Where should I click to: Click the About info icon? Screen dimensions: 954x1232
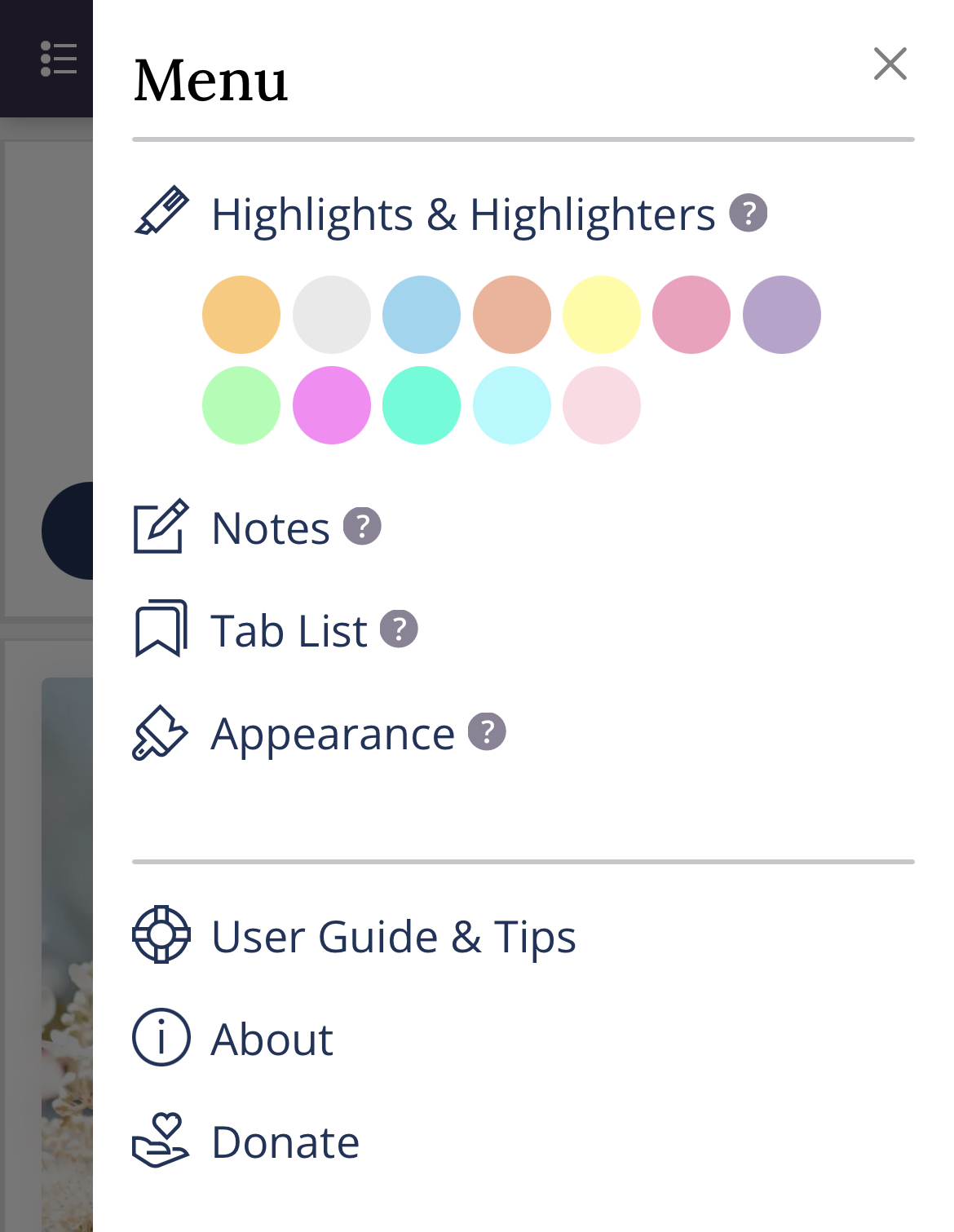pos(160,1038)
